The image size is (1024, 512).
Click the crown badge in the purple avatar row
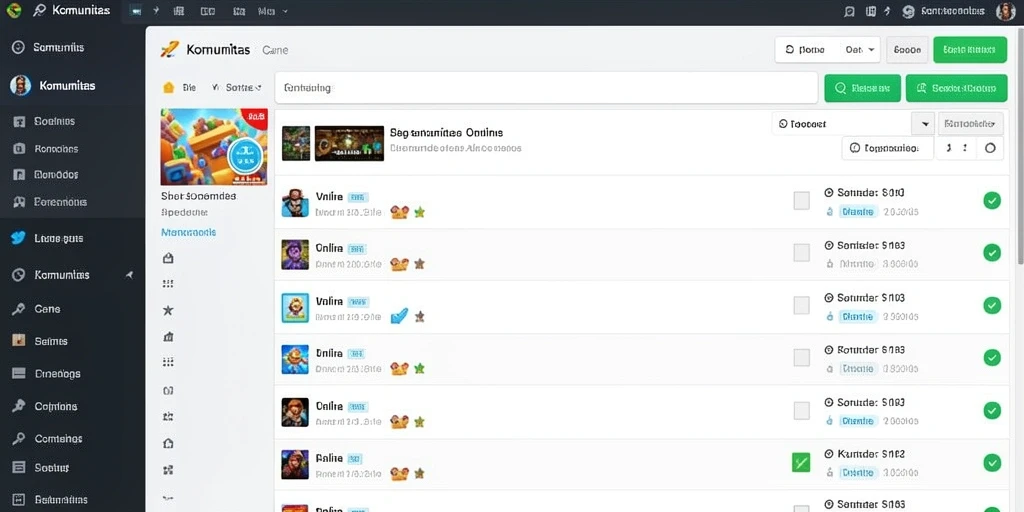[x=399, y=264]
